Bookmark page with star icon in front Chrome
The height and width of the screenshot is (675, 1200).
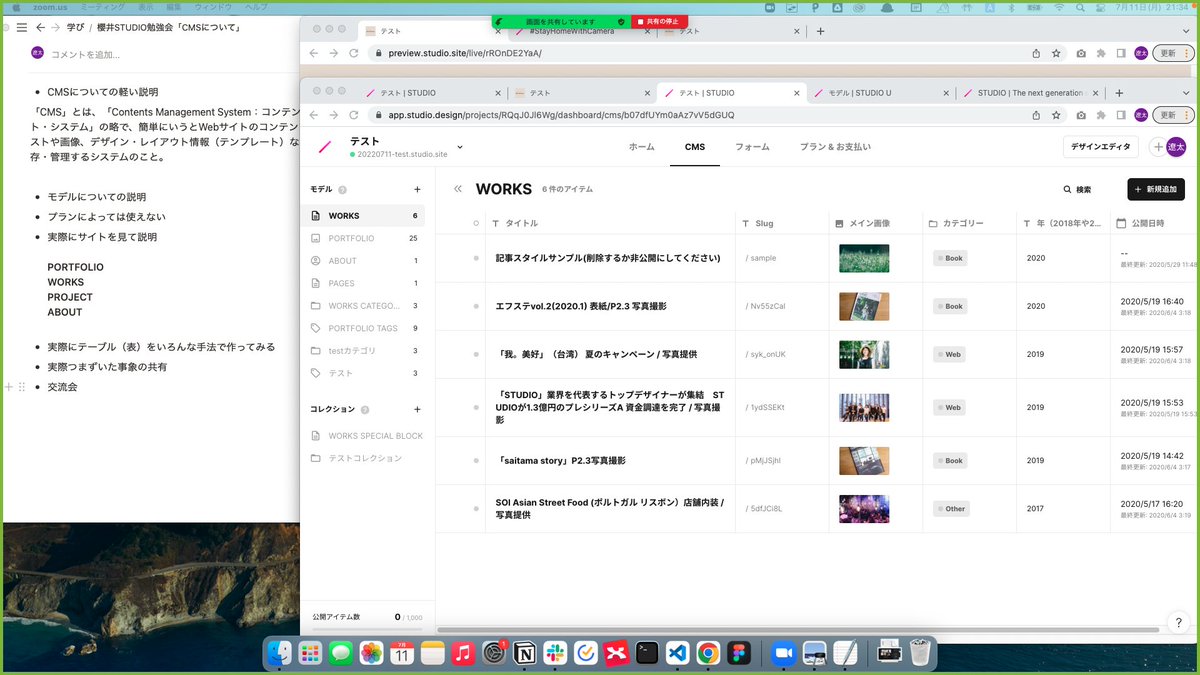pyautogui.click(x=1056, y=115)
